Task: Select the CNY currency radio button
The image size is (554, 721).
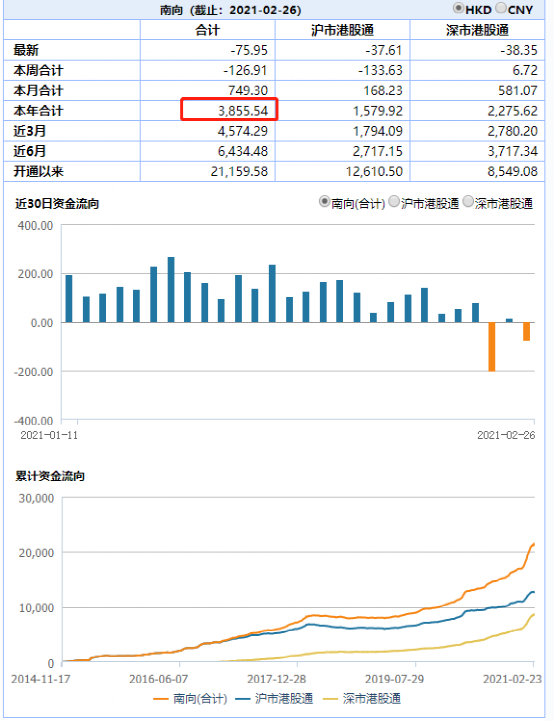Action: pos(501,8)
